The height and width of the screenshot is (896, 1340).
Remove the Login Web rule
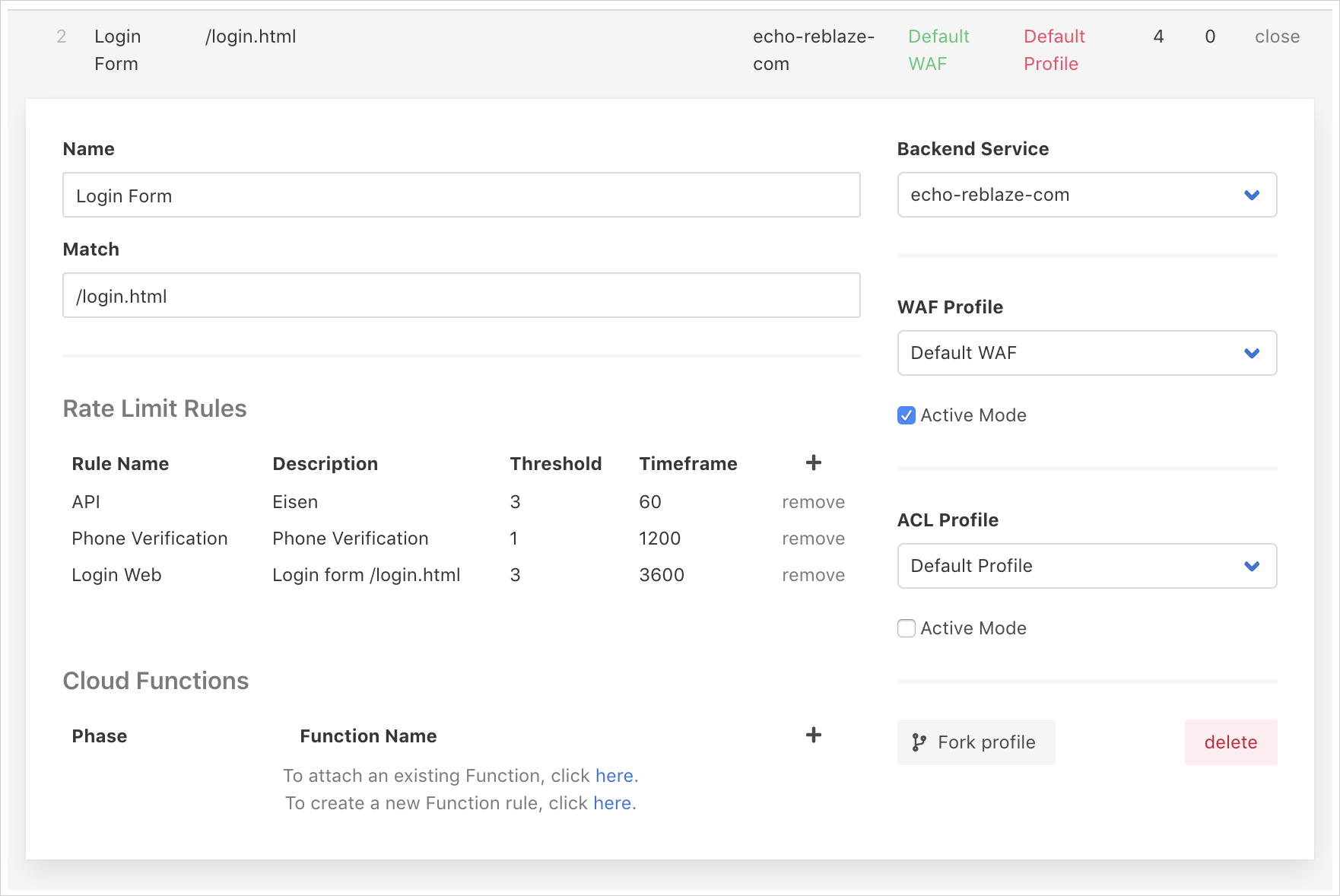[813, 575]
